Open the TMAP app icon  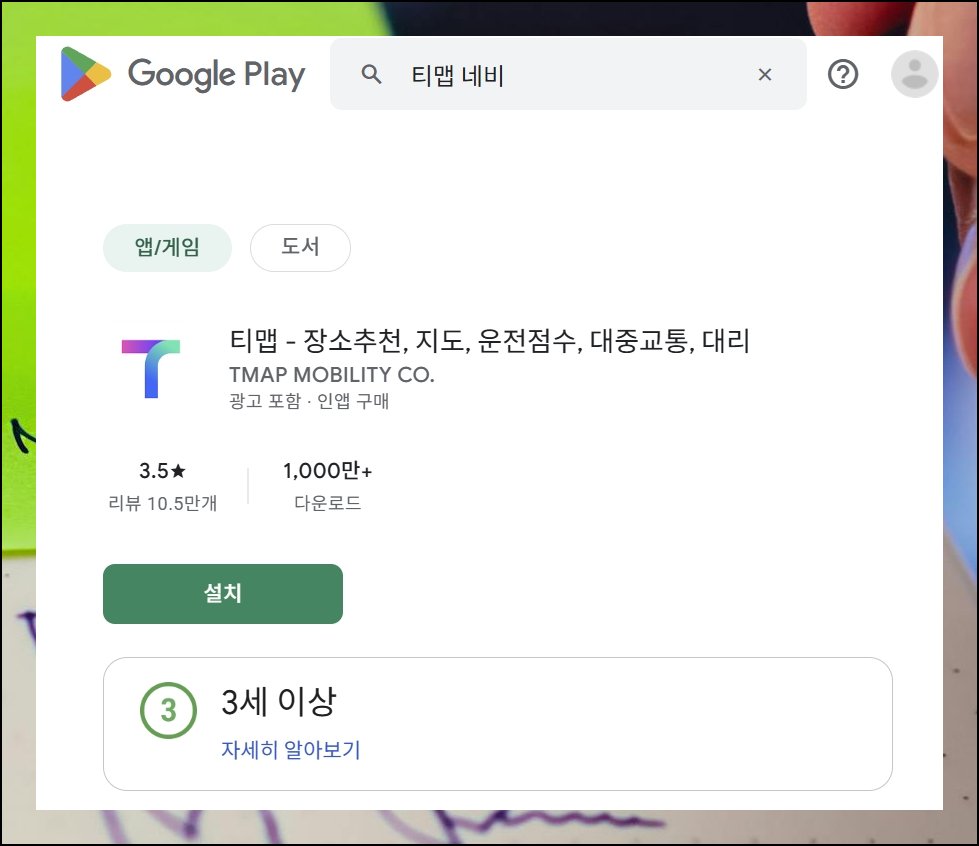click(151, 368)
